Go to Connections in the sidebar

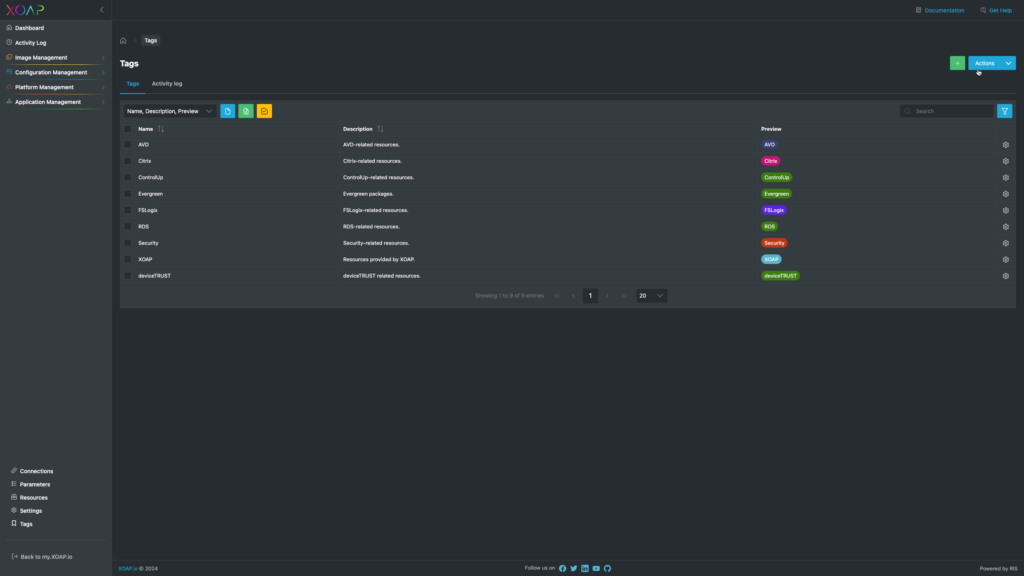36,471
